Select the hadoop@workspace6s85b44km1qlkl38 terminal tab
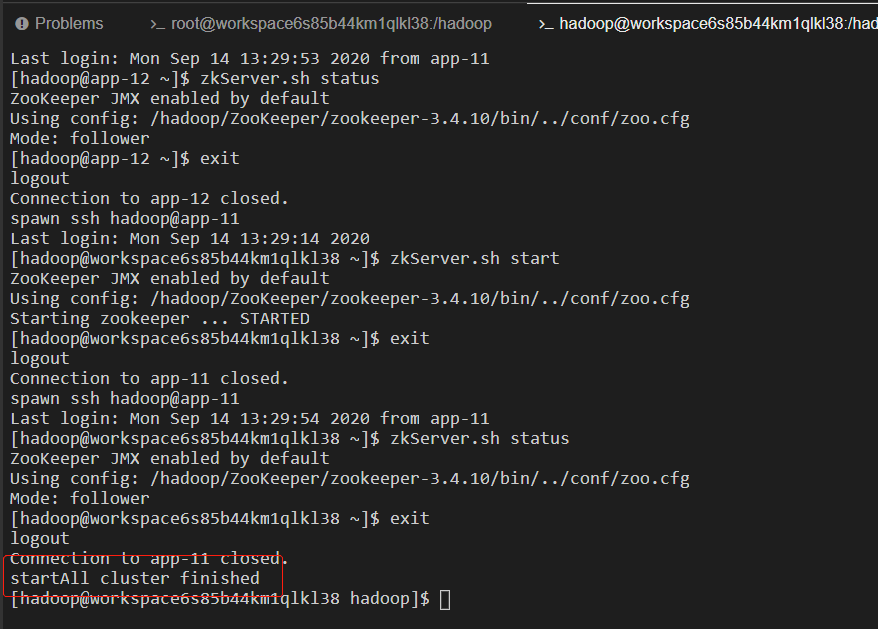The image size is (878, 629). (x=708, y=24)
